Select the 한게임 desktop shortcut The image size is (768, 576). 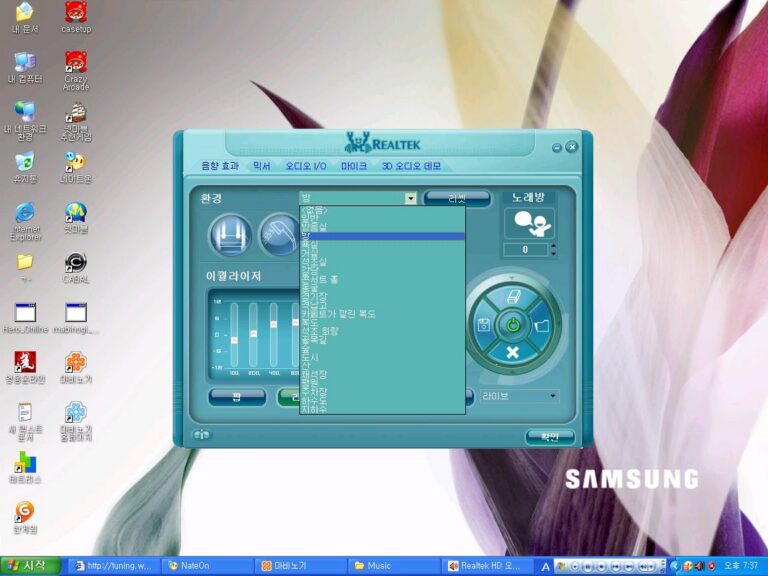pyautogui.click(x=25, y=518)
